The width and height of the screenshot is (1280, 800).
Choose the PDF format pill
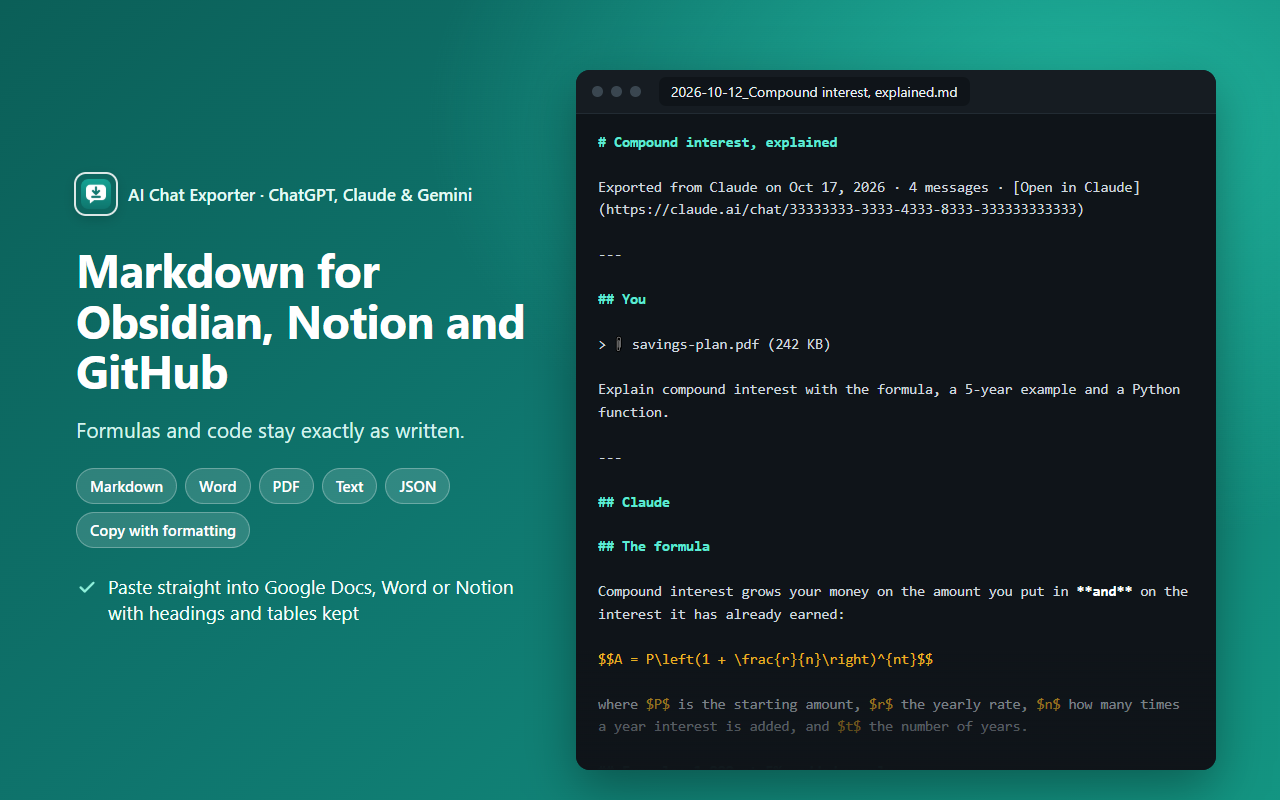coord(286,486)
